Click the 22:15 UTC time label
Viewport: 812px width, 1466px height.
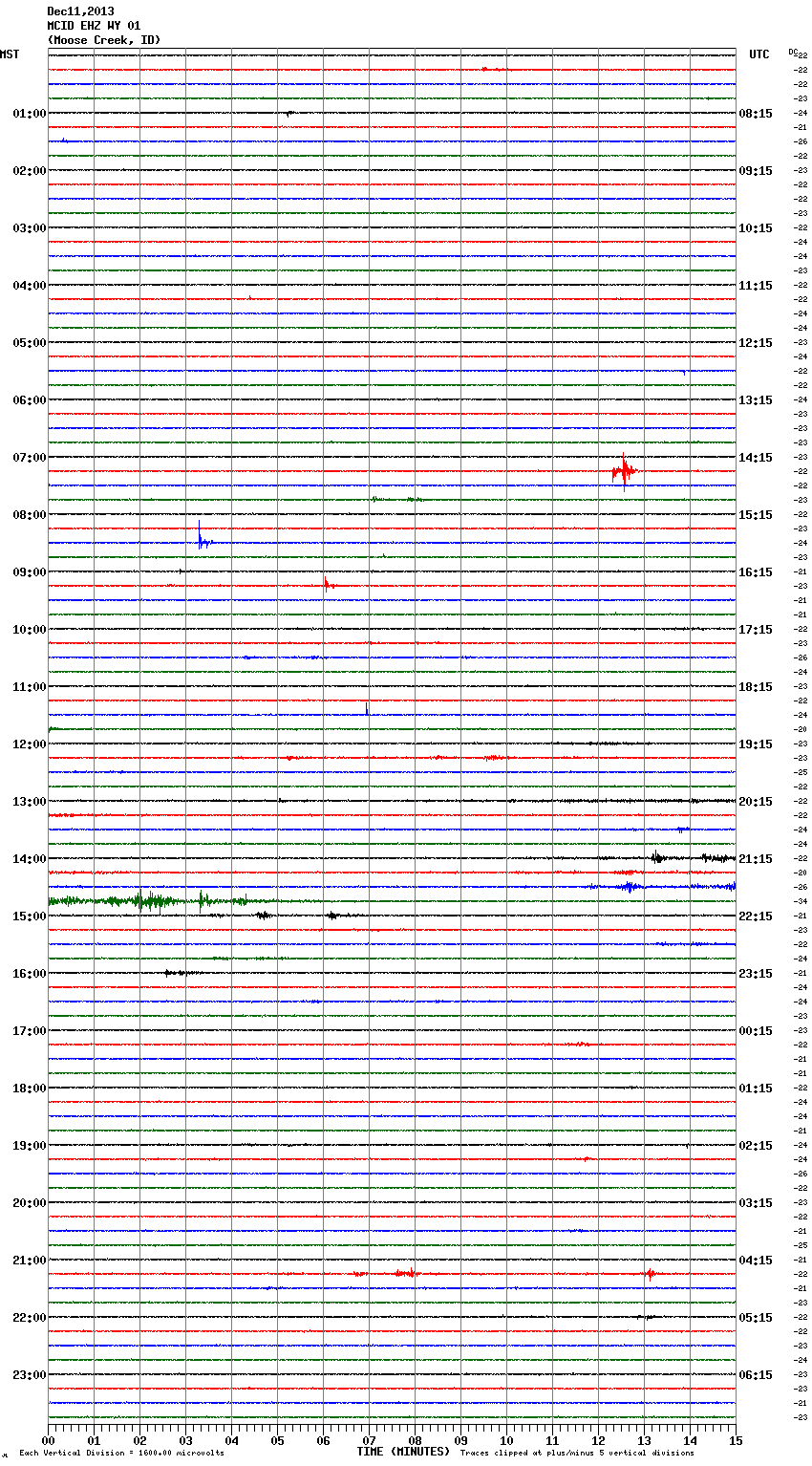coord(756,916)
